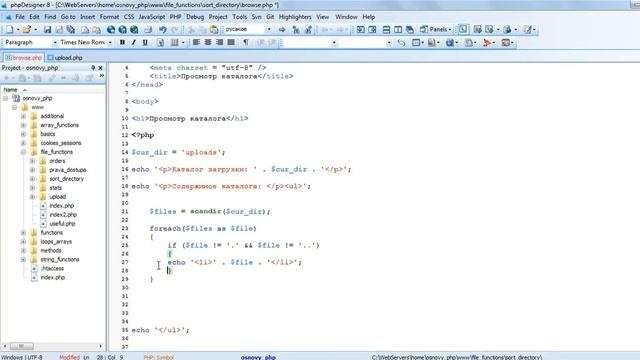The image size is (640, 360).
Task: Align text left
Action: [196, 42]
